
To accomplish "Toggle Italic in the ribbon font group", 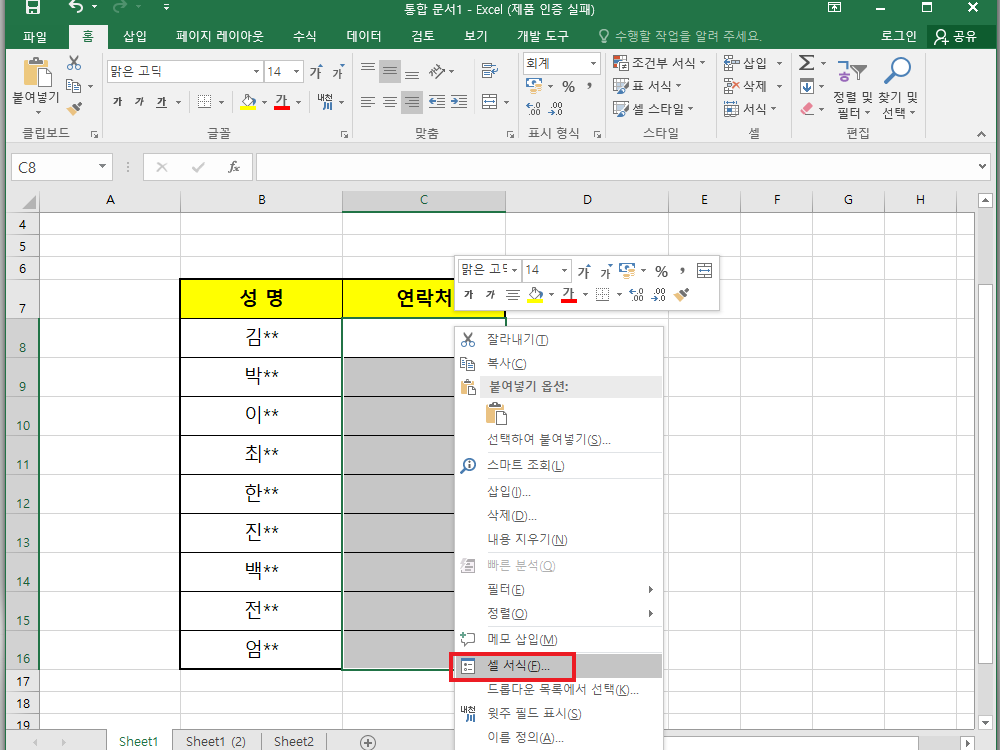I will click(140, 101).
